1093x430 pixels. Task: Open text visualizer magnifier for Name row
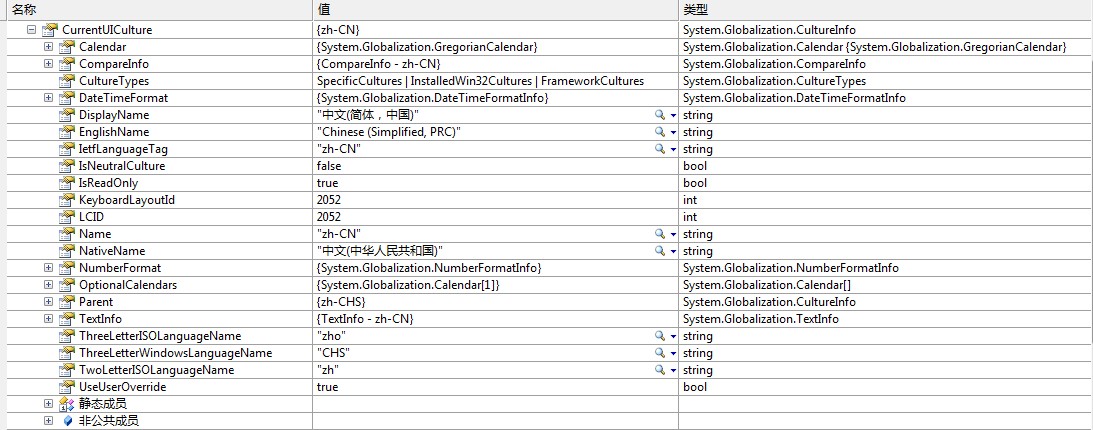coord(659,234)
